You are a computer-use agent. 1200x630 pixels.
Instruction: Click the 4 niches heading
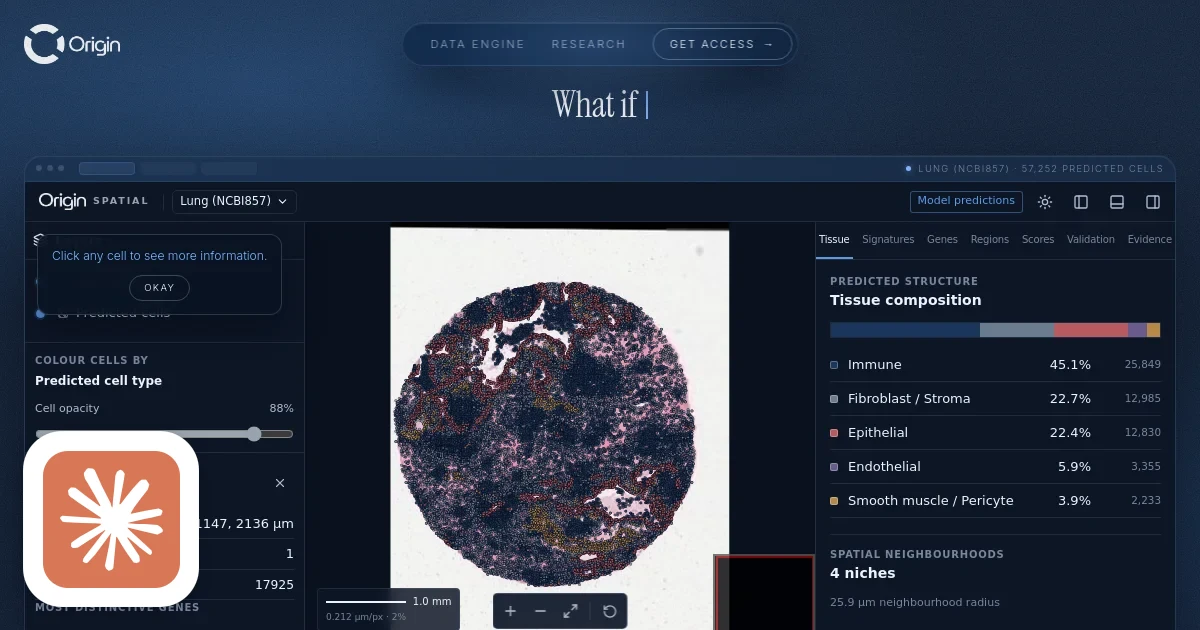pyautogui.click(x=863, y=573)
